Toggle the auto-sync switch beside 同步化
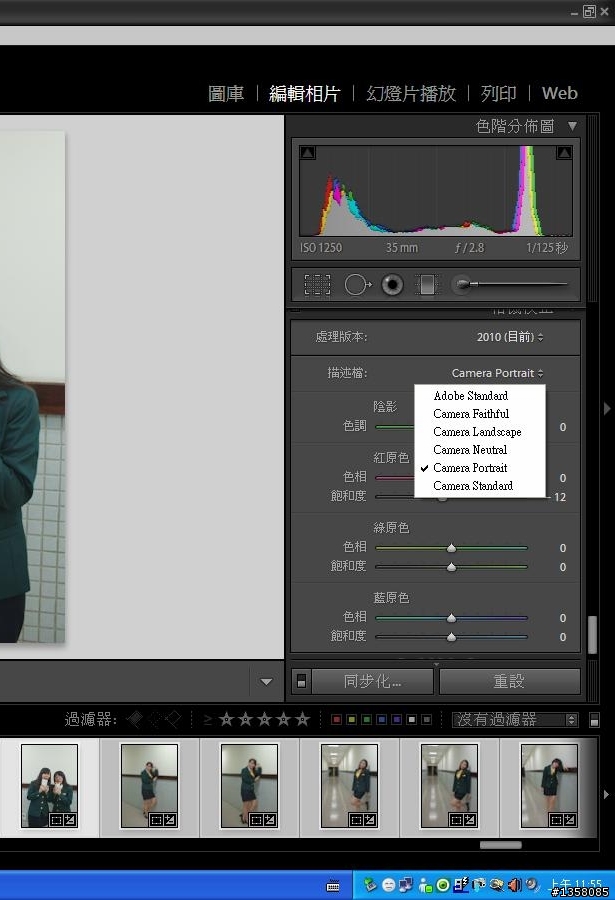 pyautogui.click(x=301, y=682)
